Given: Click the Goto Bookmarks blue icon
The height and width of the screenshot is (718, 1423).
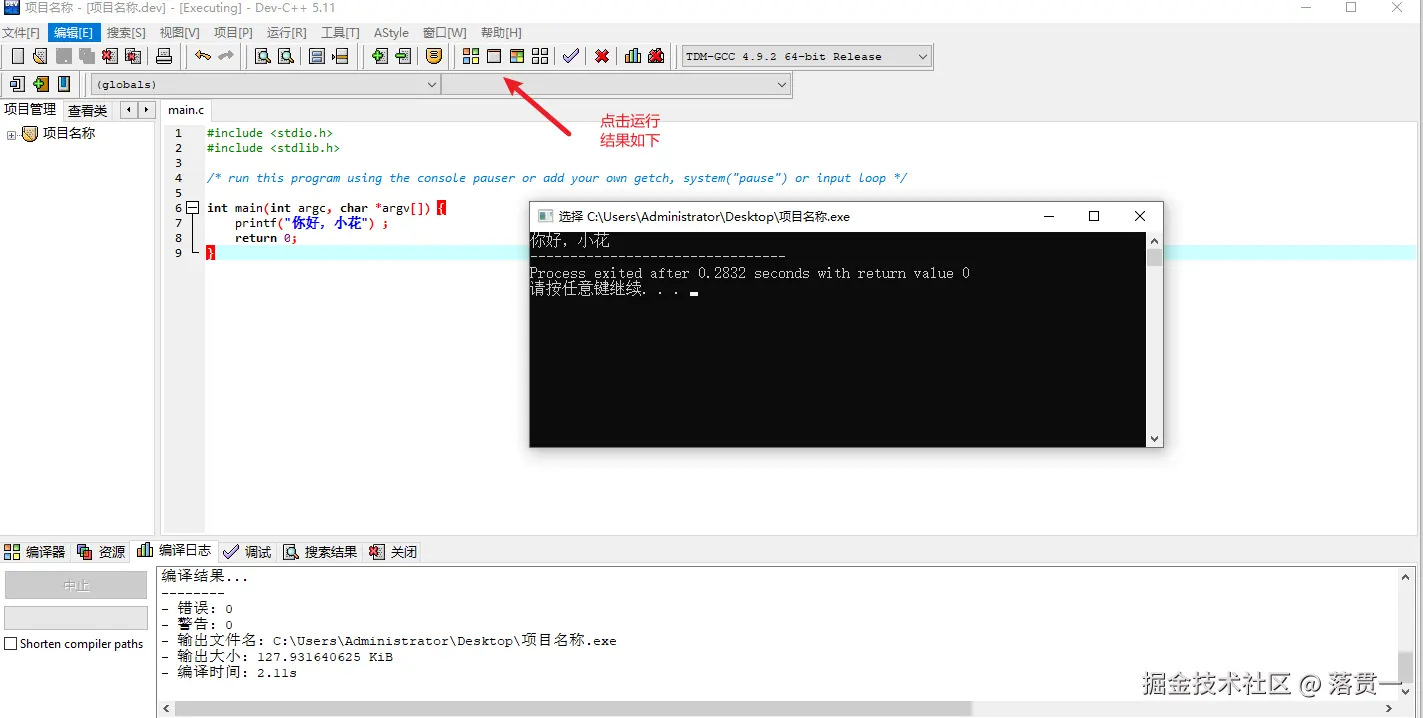Looking at the screenshot, I should [x=64, y=84].
